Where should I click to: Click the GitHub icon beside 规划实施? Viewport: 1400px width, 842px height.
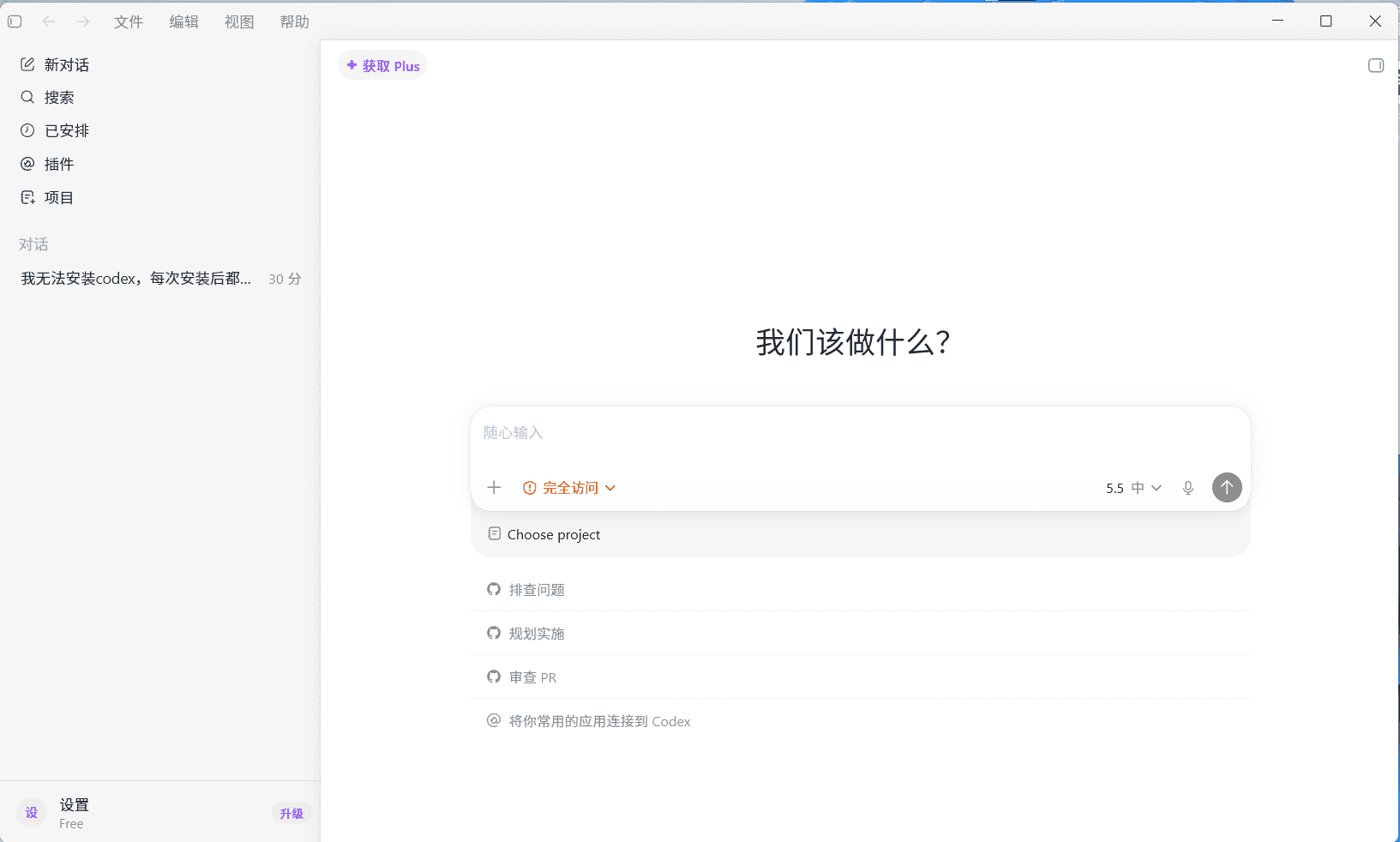tap(494, 633)
